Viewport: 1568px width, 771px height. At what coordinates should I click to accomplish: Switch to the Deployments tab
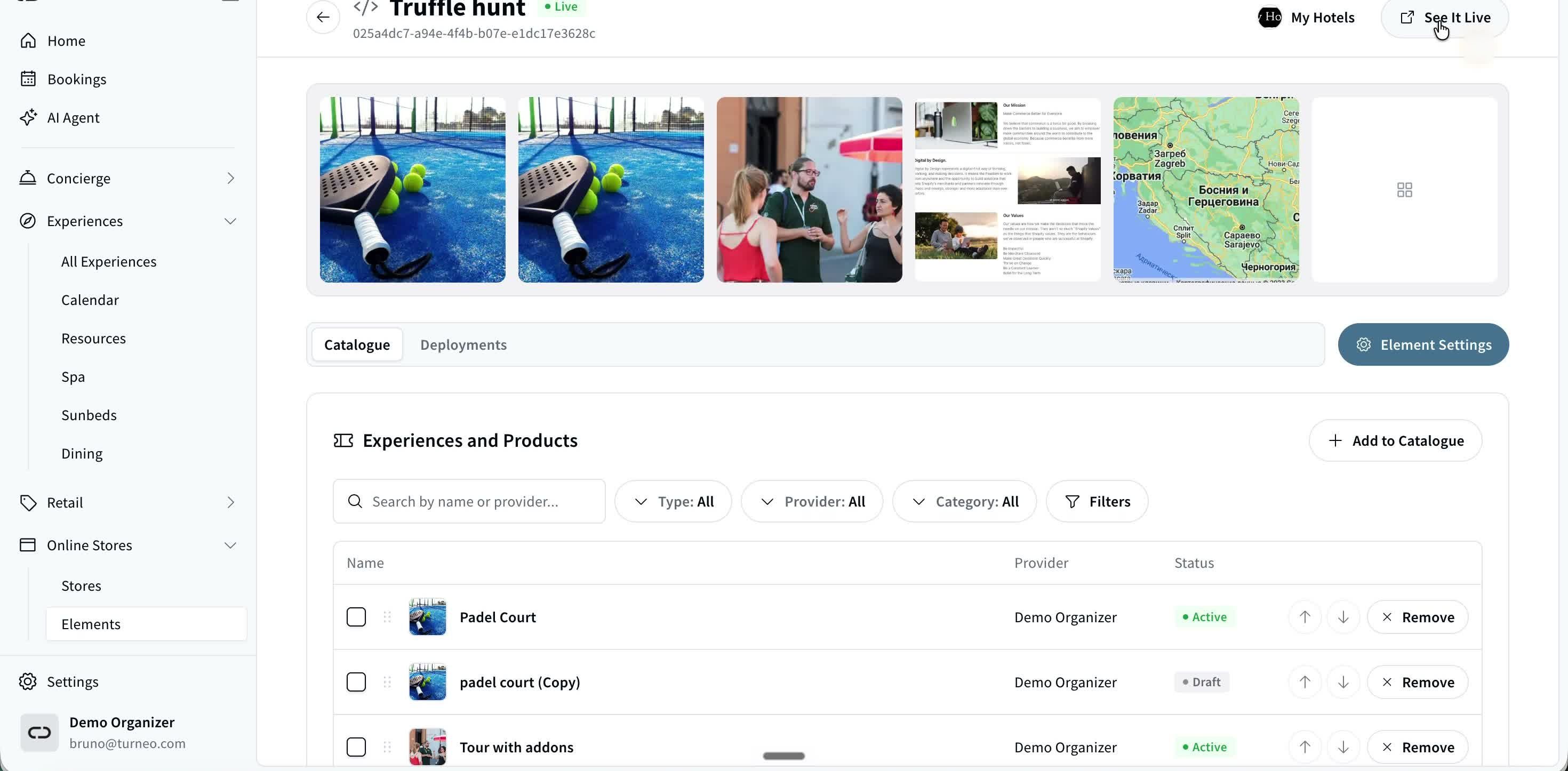(463, 344)
